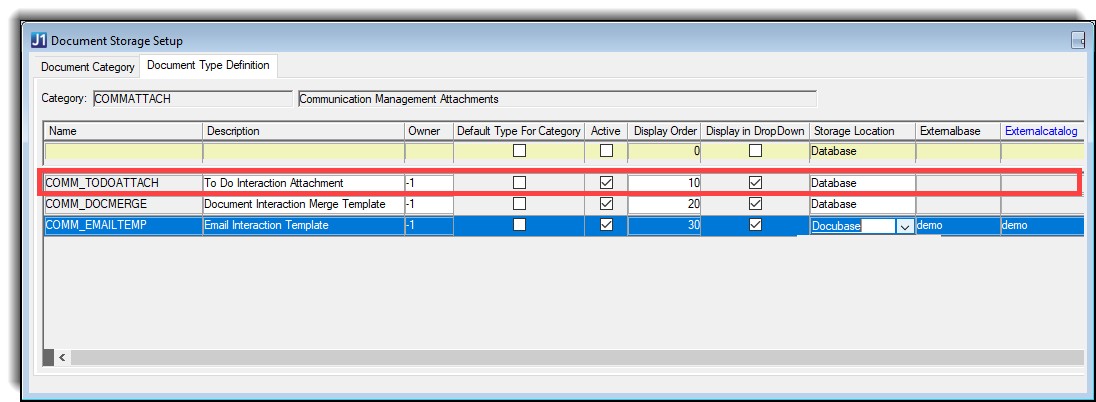Screen dimensions: 1096x402
Task: Click Display Order value 20
Action: point(665,204)
